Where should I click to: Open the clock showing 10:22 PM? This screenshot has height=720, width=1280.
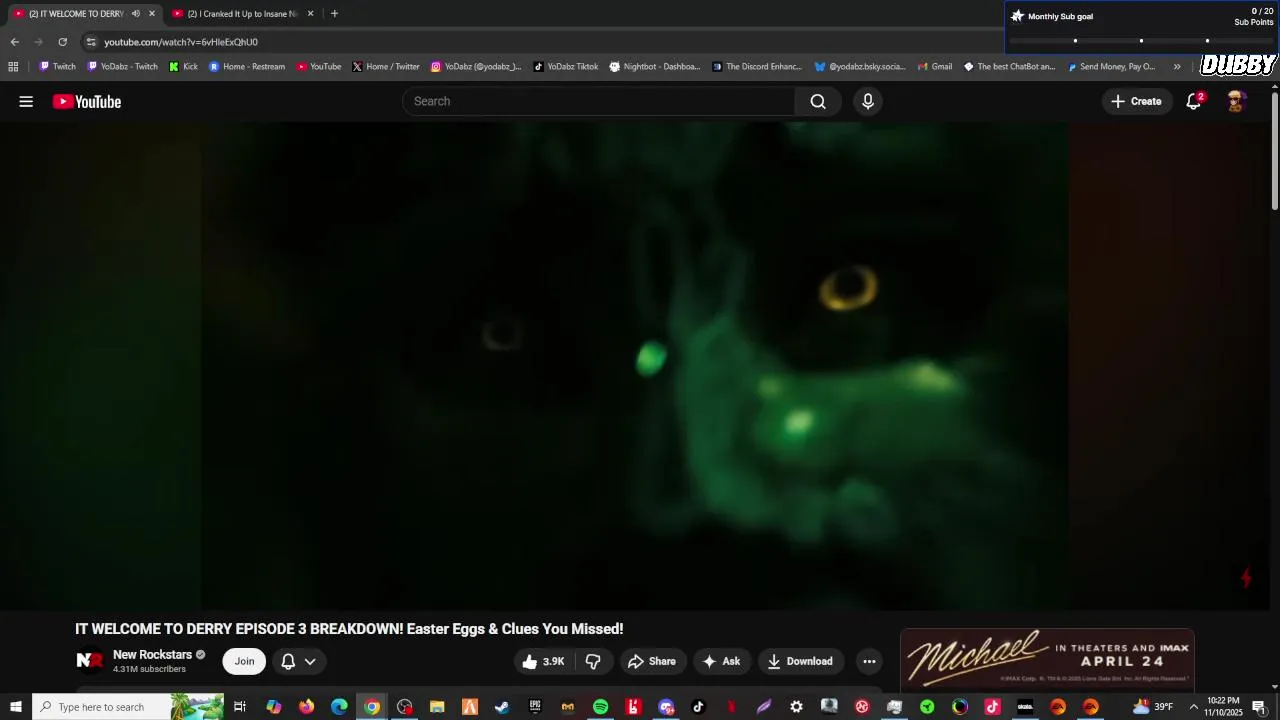pos(1223,707)
